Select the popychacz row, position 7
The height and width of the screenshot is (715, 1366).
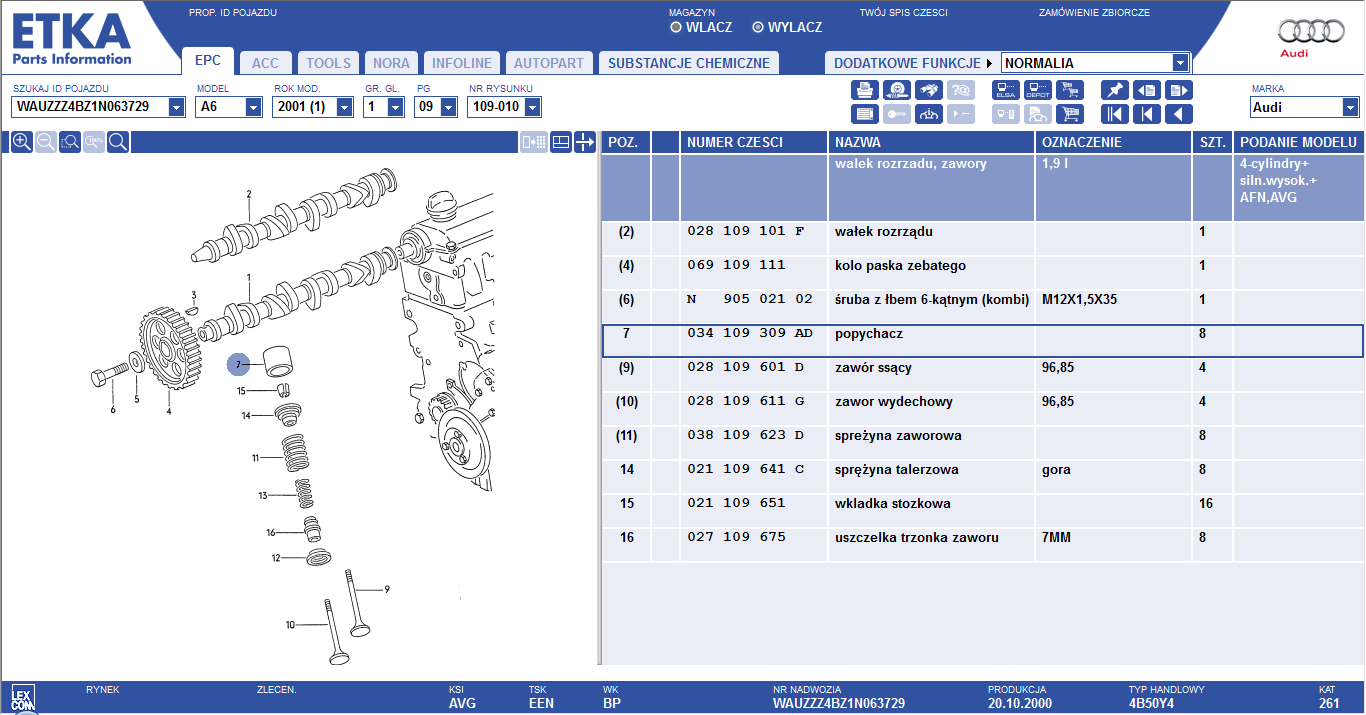pyautogui.click(x=982, y=340)
